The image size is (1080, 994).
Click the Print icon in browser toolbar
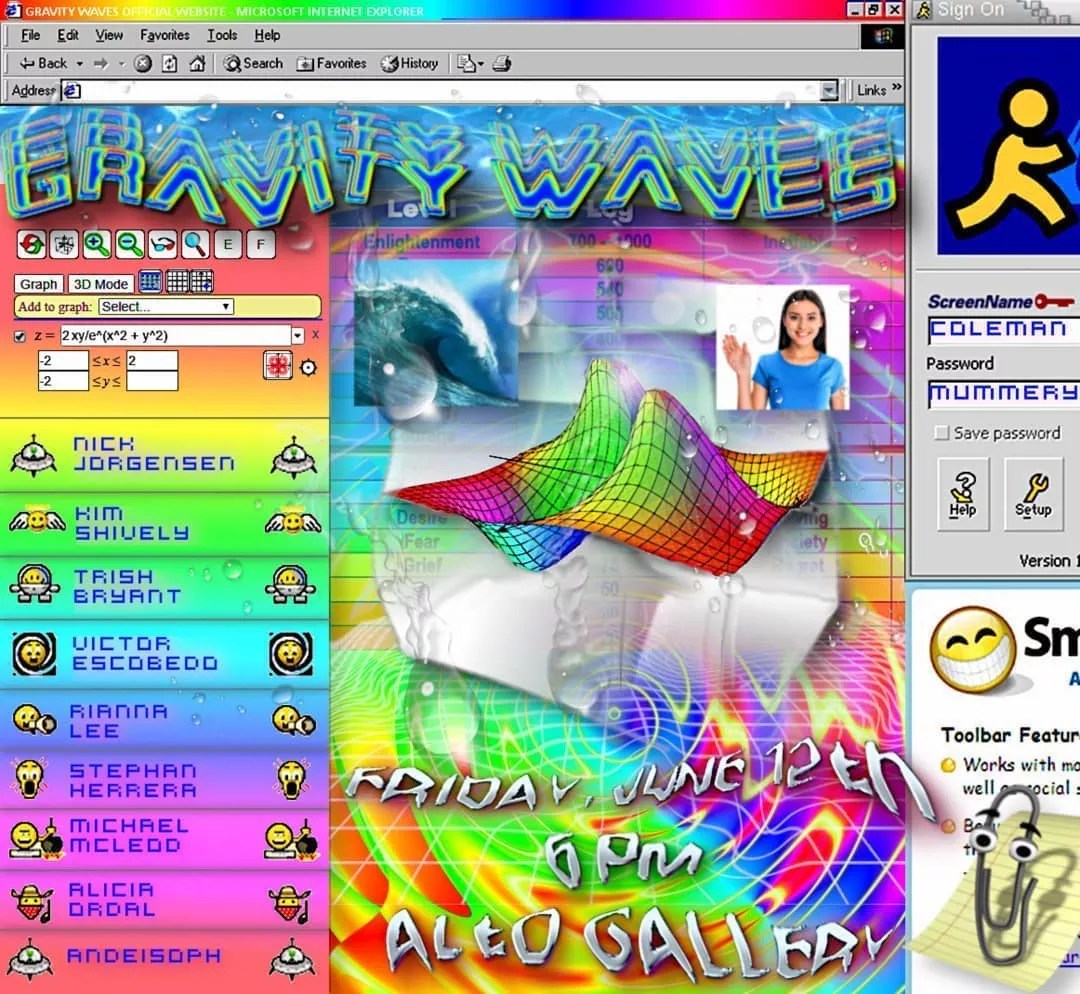(x=502, y=63)
